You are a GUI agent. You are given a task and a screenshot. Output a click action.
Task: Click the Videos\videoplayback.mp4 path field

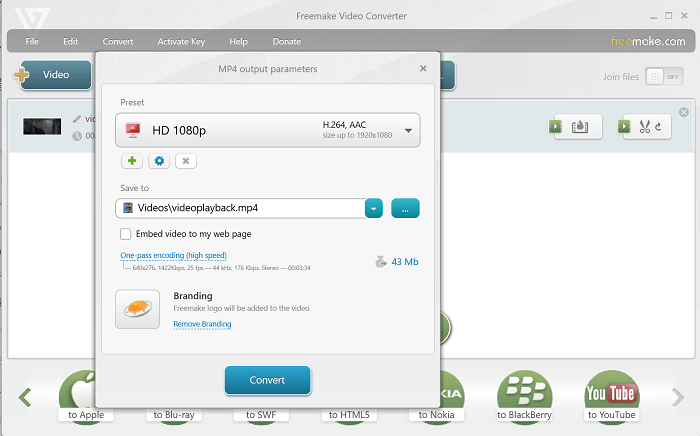[x=240, y=208]
